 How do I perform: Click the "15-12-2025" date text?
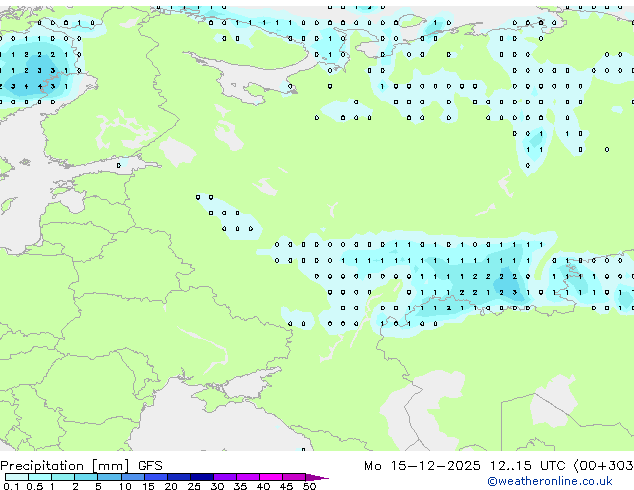(x=435, y=466)
